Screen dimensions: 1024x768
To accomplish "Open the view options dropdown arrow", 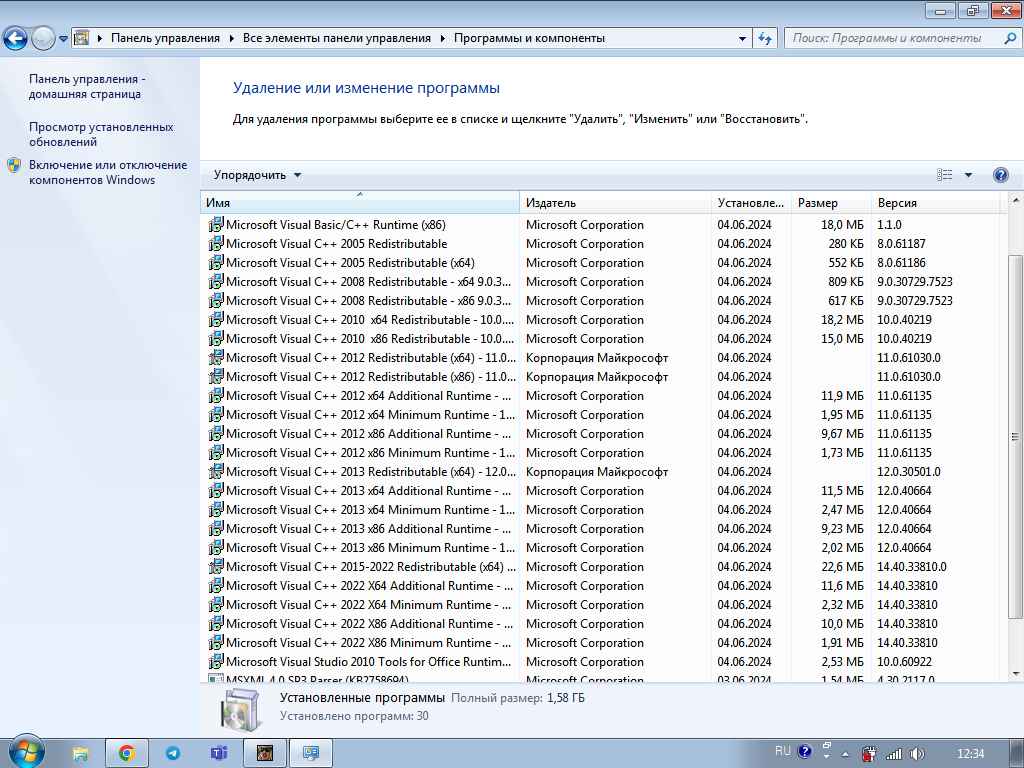I will point(968,175).
